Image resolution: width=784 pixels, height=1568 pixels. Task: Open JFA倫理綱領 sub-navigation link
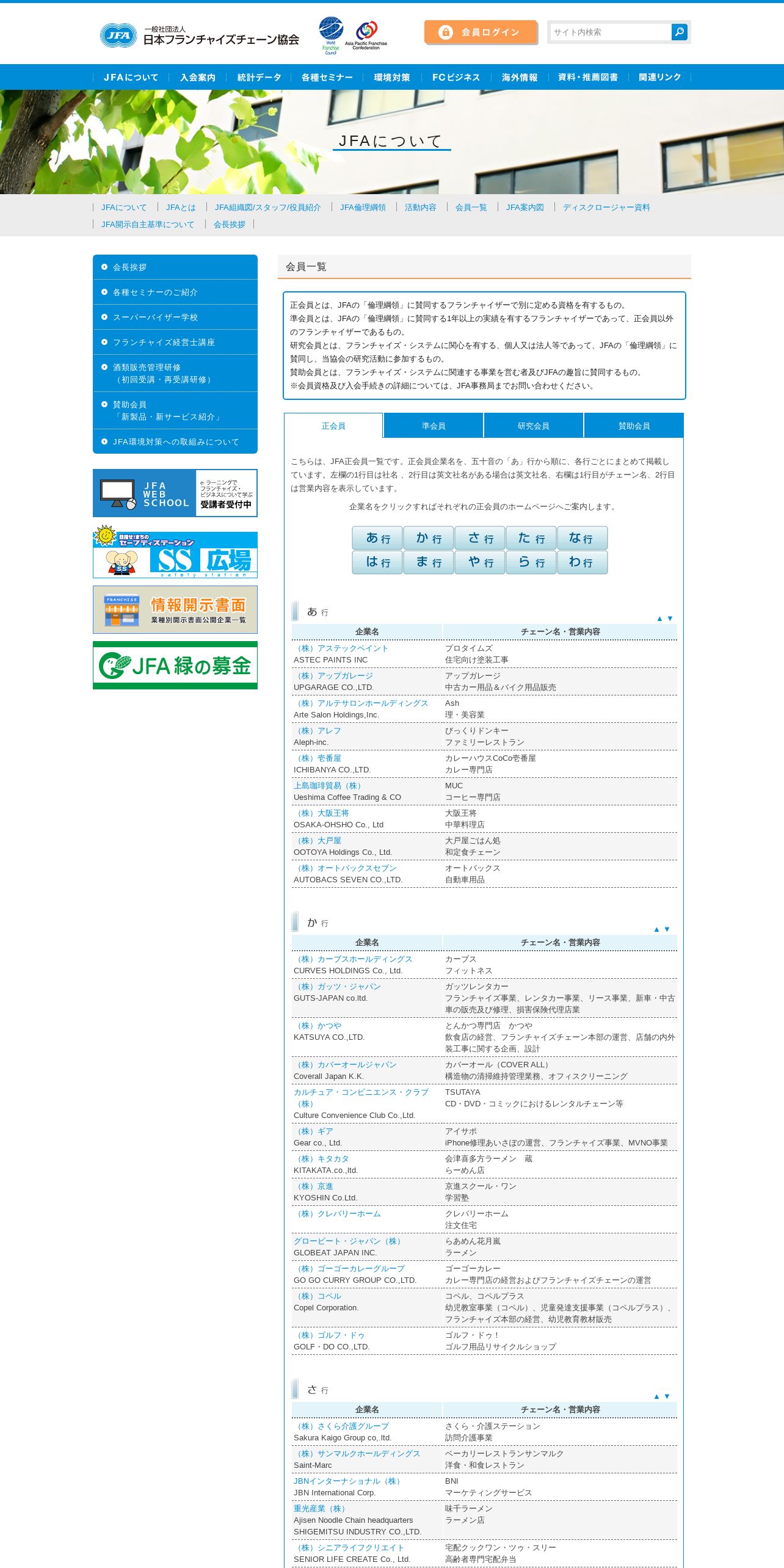tap(363, 208)
